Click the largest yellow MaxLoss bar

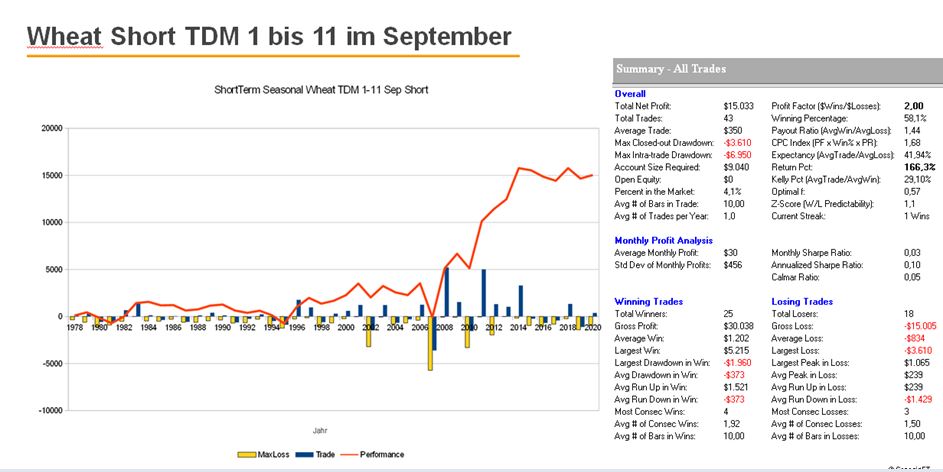click(x=430, y=343)
